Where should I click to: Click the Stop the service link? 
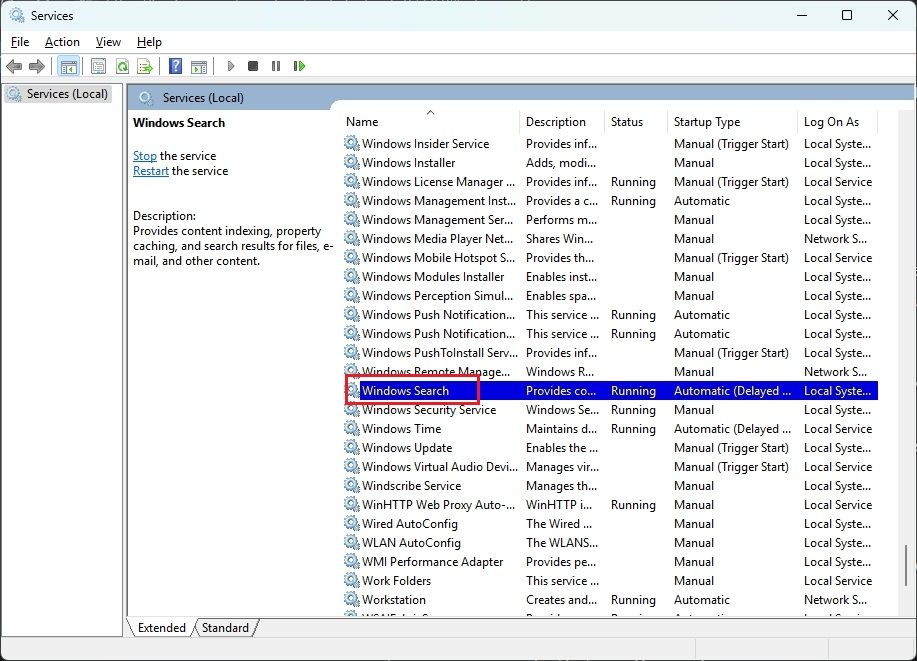[144, 156]
